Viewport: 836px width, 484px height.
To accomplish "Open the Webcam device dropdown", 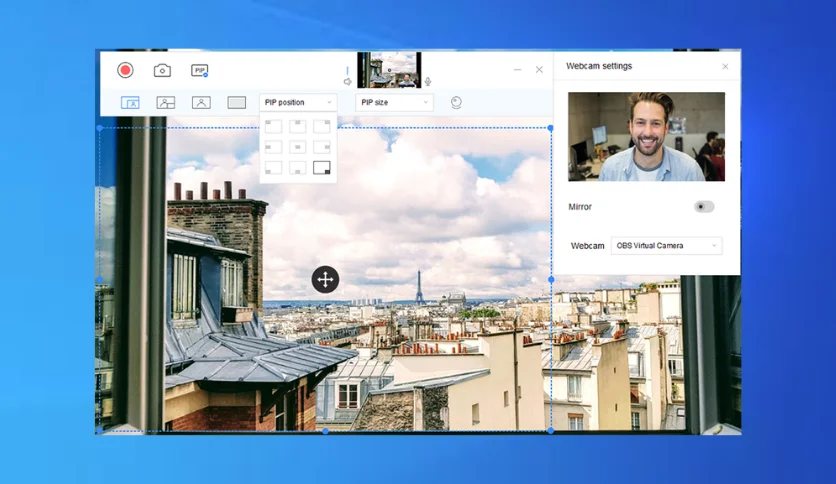I will point(666,246).
